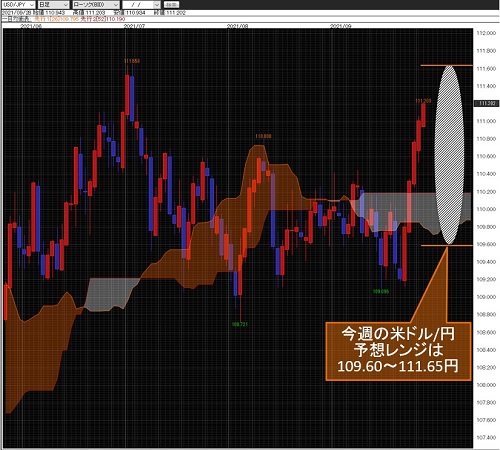The image size is (500, 450).
Task: Click the current price tag 111.202 on the price axis
Action: coord(486,104)
